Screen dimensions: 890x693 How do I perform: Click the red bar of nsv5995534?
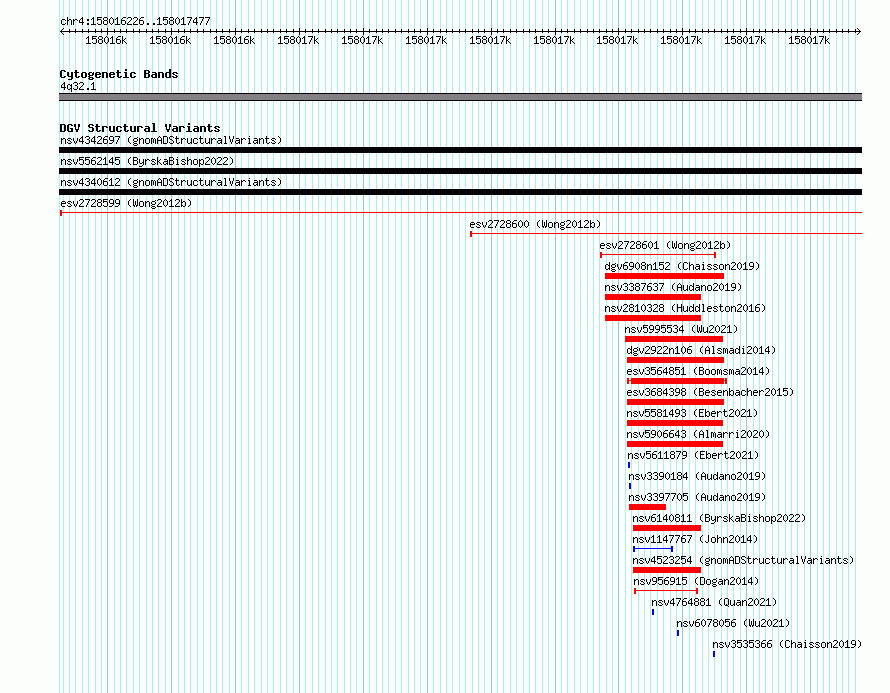[x=674, y=339]
